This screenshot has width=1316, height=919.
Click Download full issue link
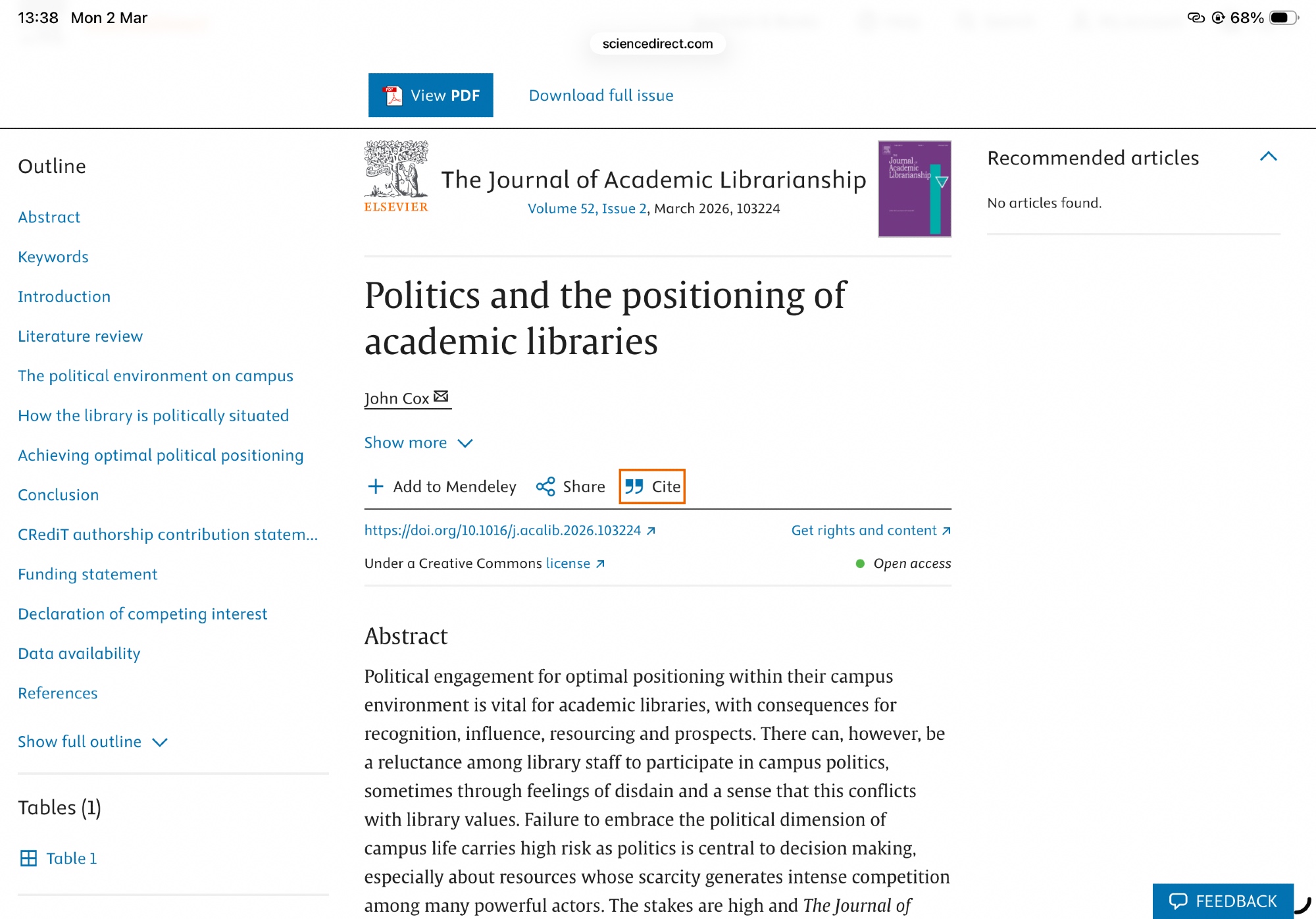click(x=601, y=95)
